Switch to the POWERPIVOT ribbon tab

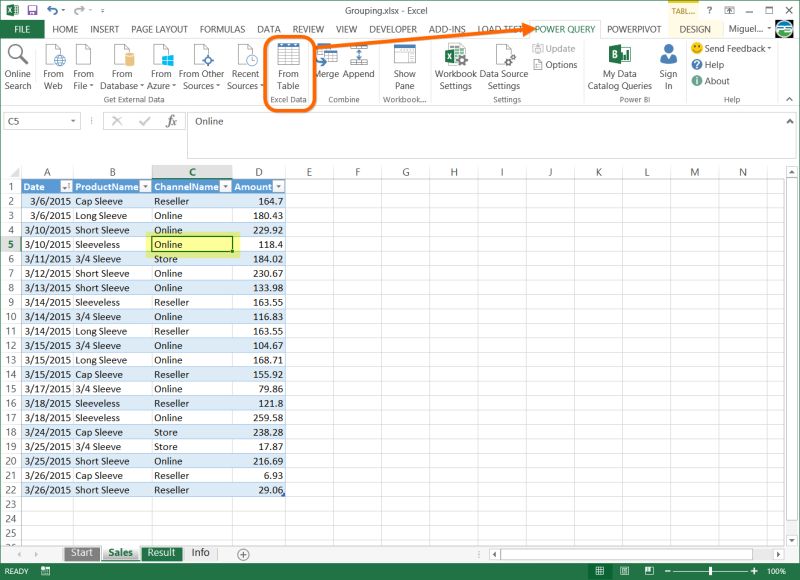634,29
